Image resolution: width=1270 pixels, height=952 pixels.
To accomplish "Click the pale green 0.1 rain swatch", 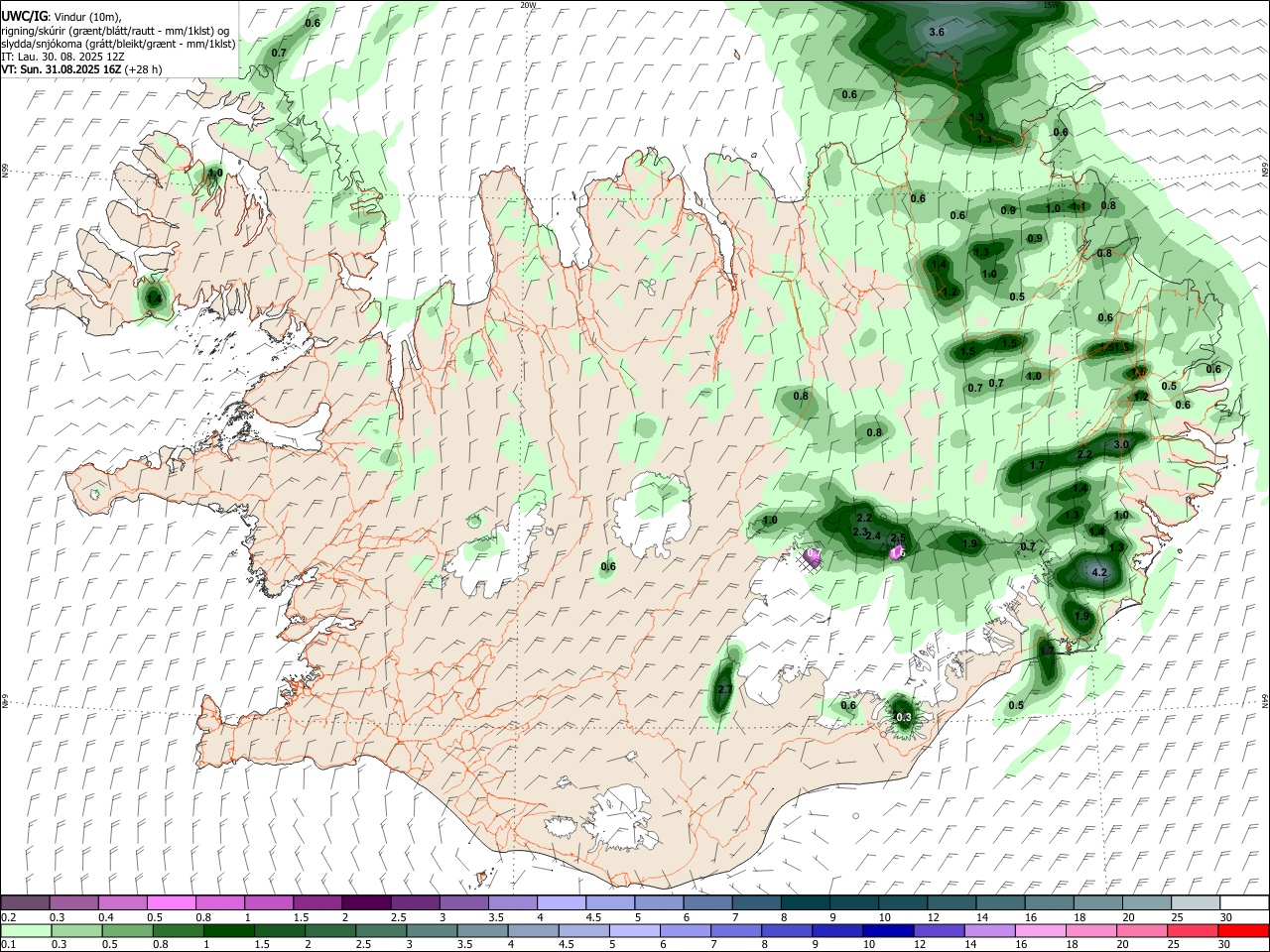I will [26, 931].
